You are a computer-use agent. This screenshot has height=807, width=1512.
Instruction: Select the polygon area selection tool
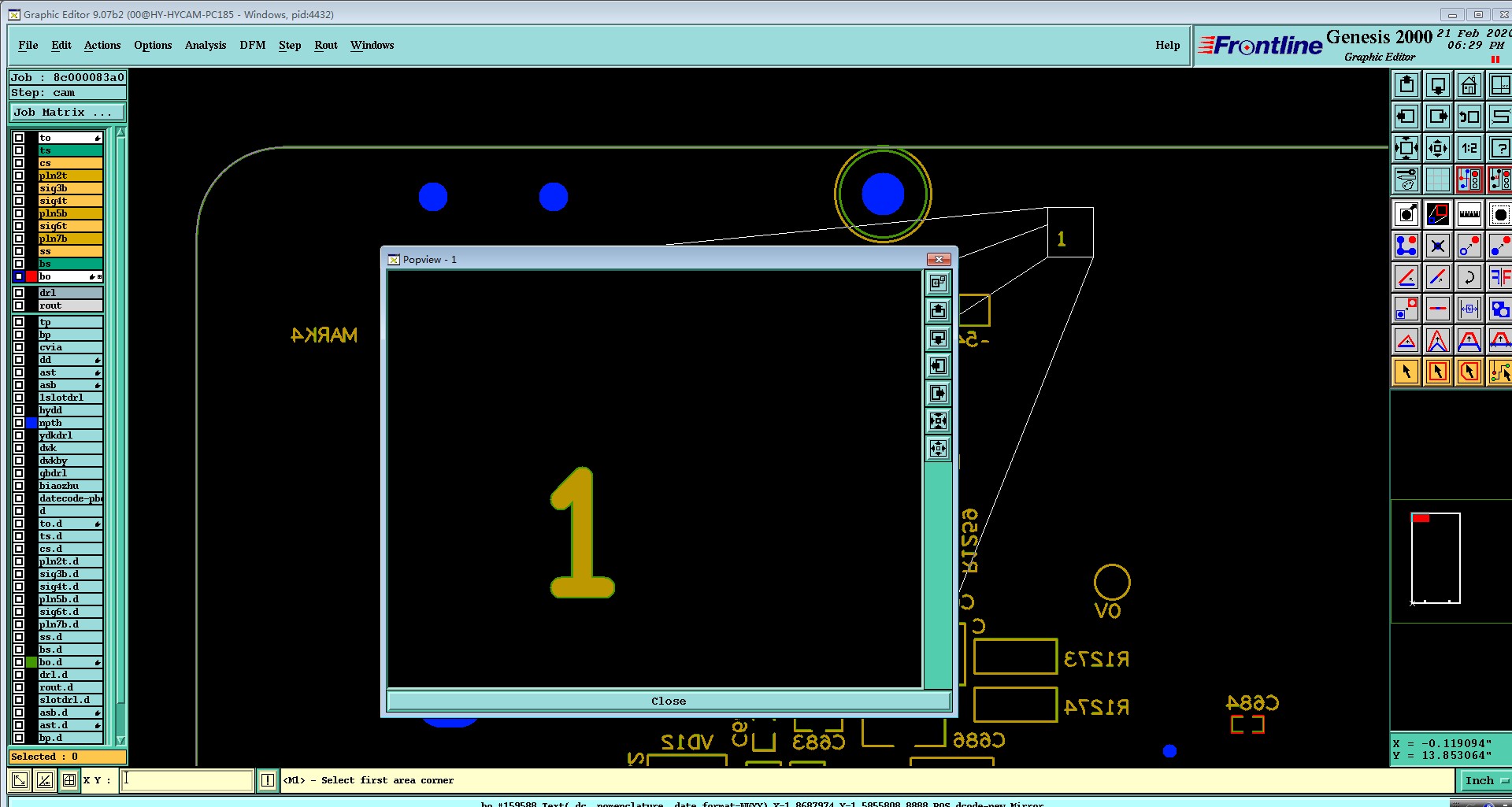pyautogui.click(x=1469, y=372)
